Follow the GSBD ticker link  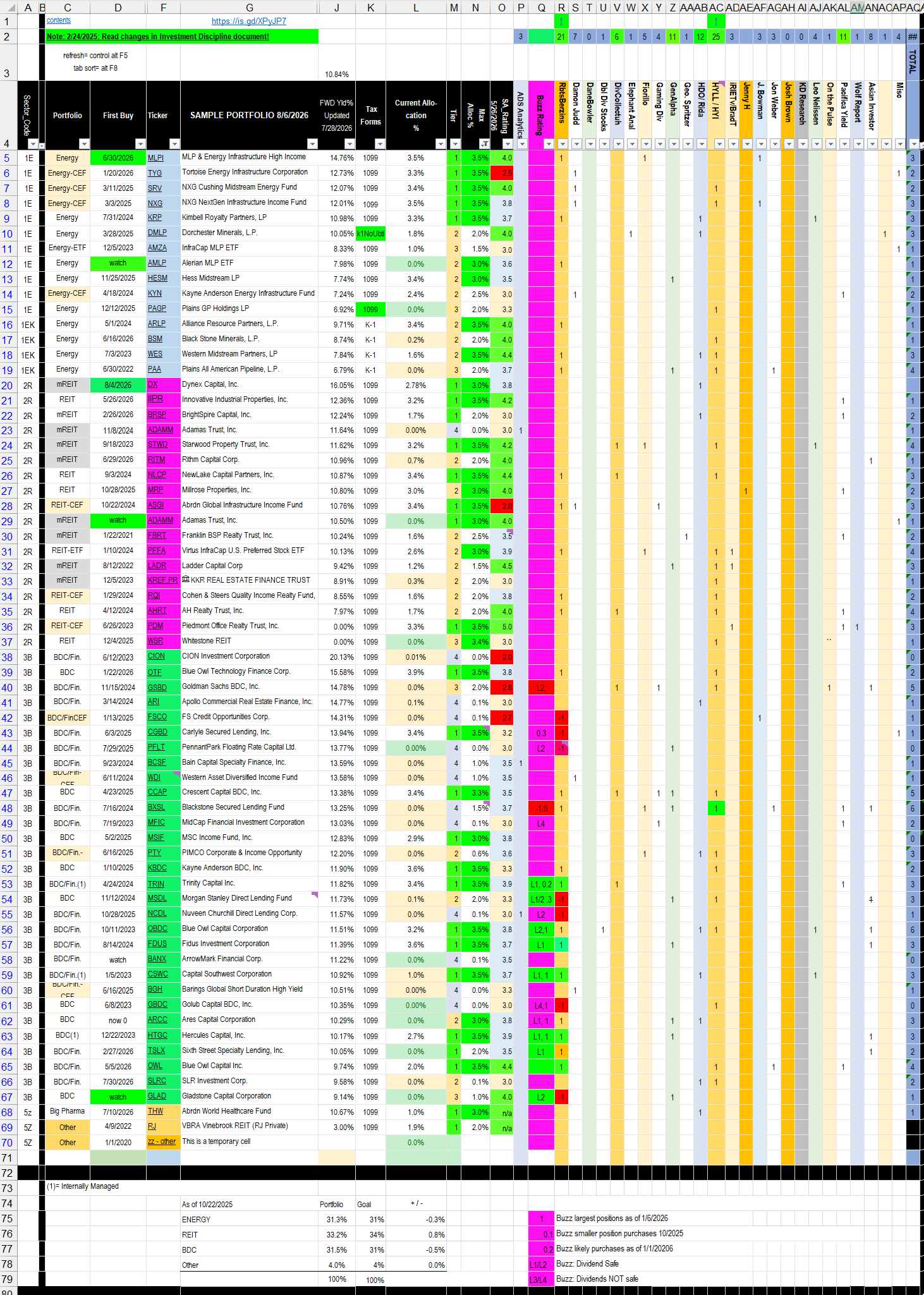157,688
